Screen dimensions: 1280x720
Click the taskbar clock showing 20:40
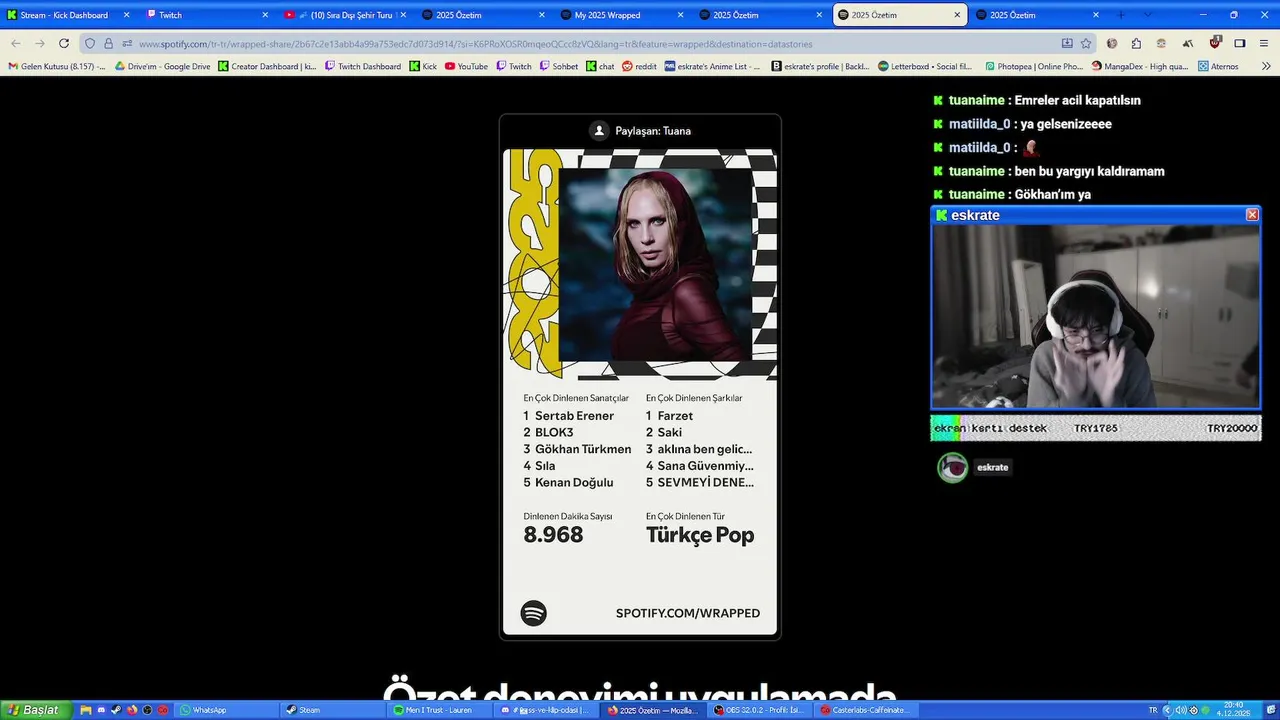pos(1234,710)
